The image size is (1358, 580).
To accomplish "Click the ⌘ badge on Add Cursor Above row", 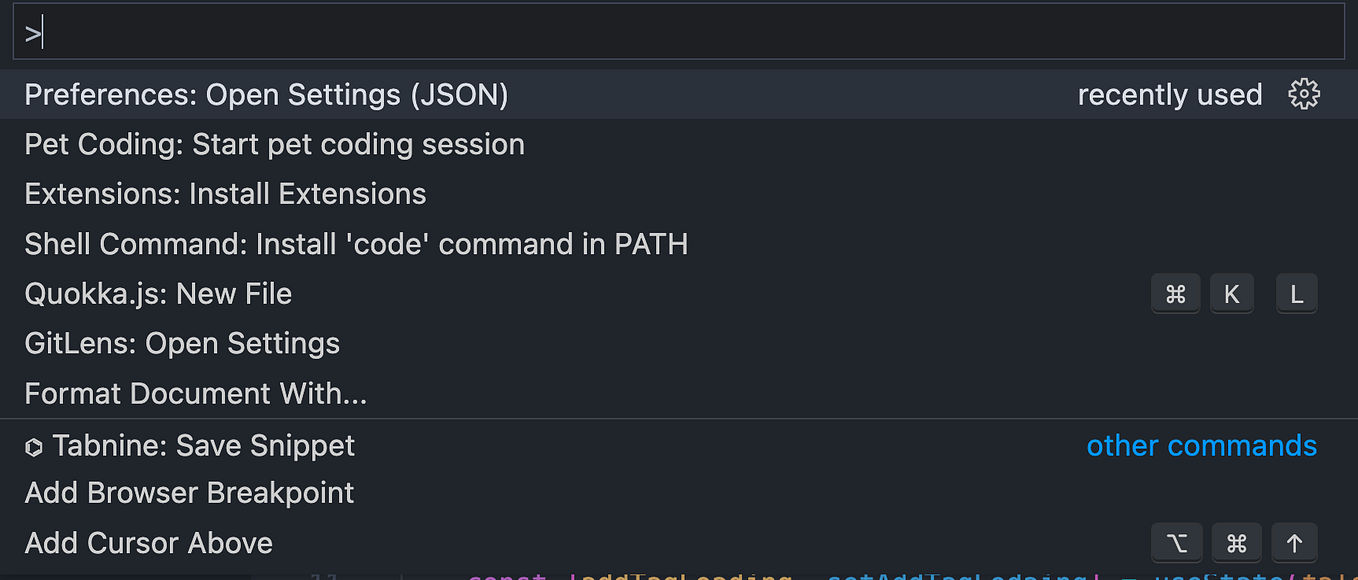I will pyautogui.click(x=1236, y=542).
